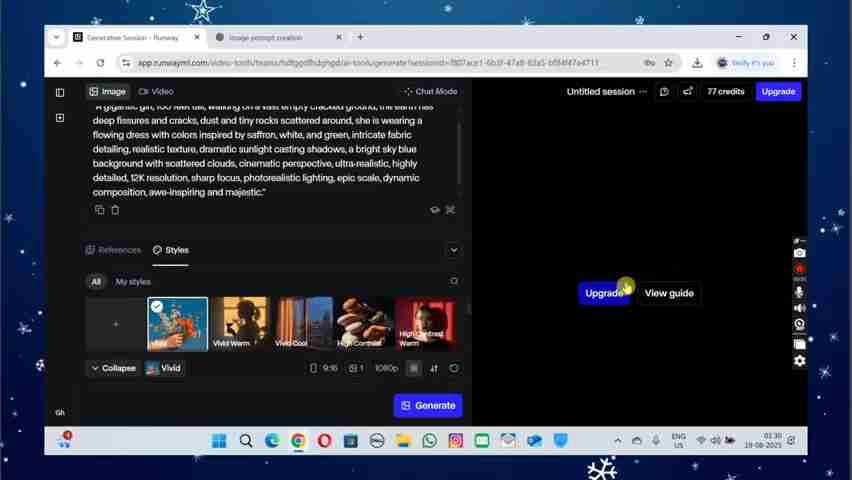The height and width of the screenshot is (480, 852).
Task: Open the Vivid style chip
Action: tap(165, 368)
